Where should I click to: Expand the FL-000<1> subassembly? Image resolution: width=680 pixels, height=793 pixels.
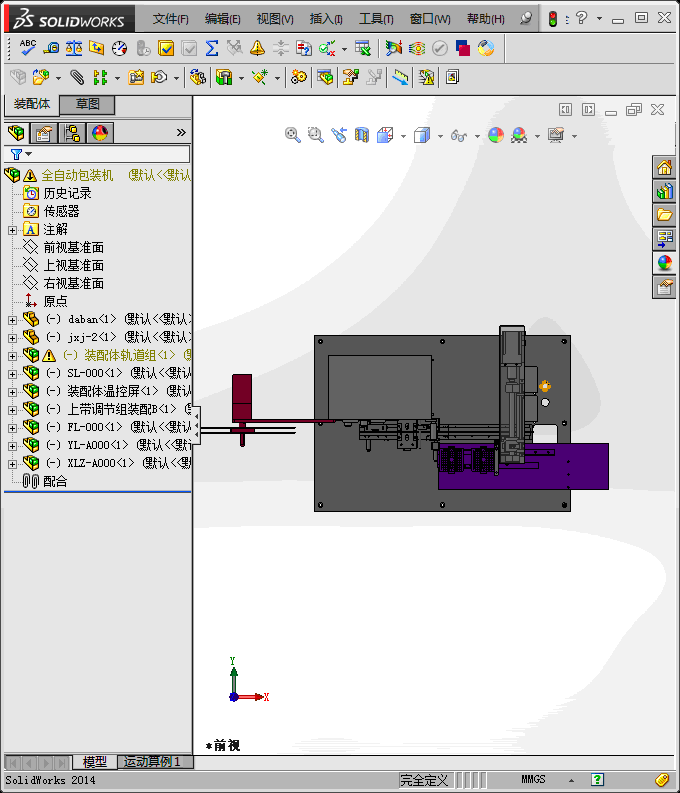click(13, 428)
